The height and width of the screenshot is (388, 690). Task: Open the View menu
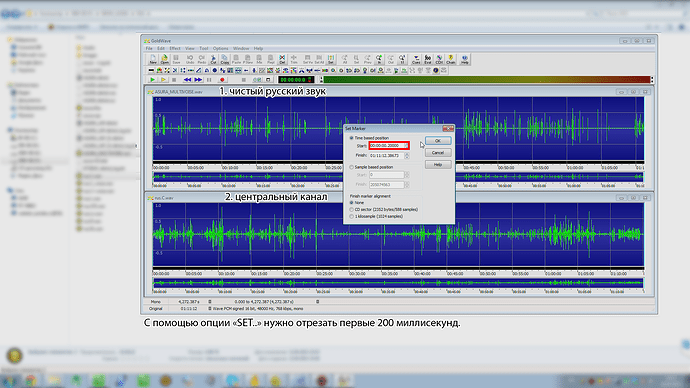tap(190, 48)
